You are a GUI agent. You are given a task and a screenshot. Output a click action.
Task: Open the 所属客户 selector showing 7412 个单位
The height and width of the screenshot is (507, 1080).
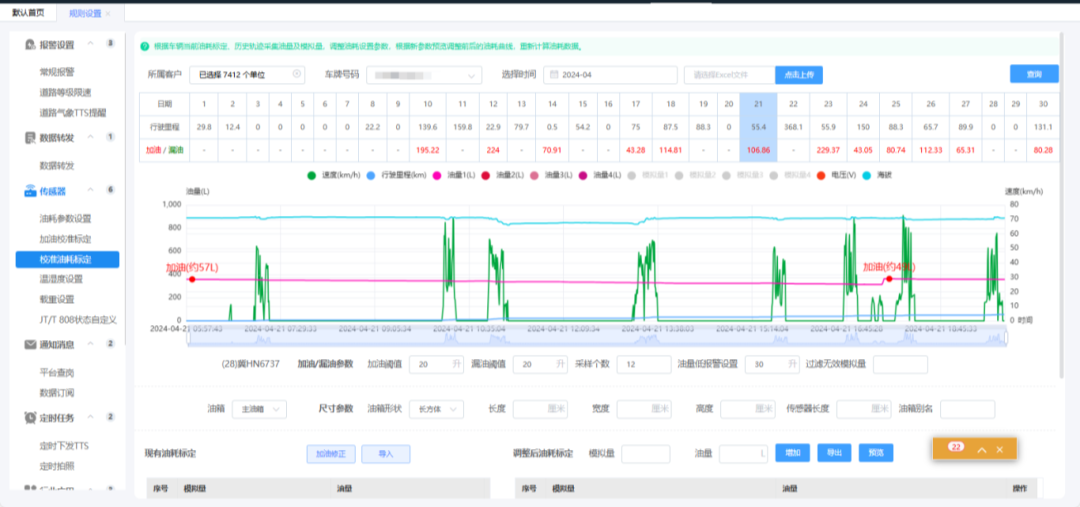[x=247, y=75]
